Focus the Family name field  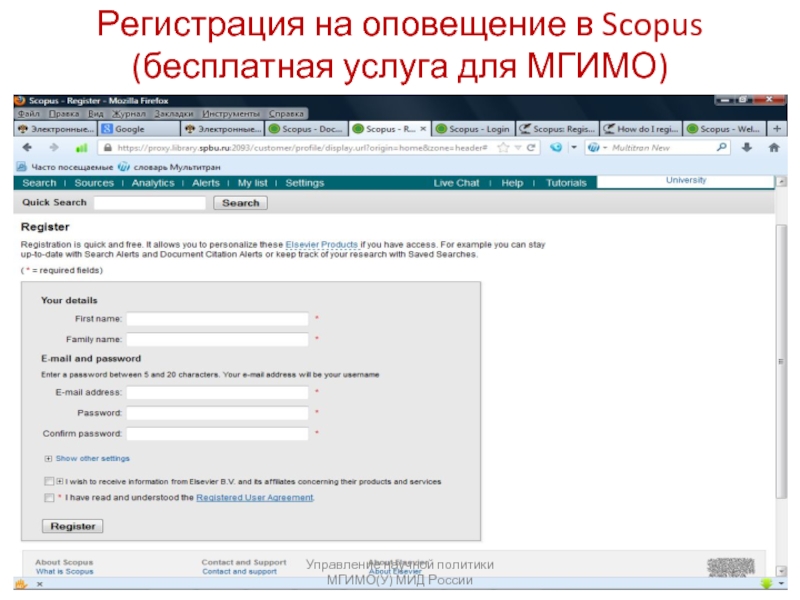[x=217, y=339]
